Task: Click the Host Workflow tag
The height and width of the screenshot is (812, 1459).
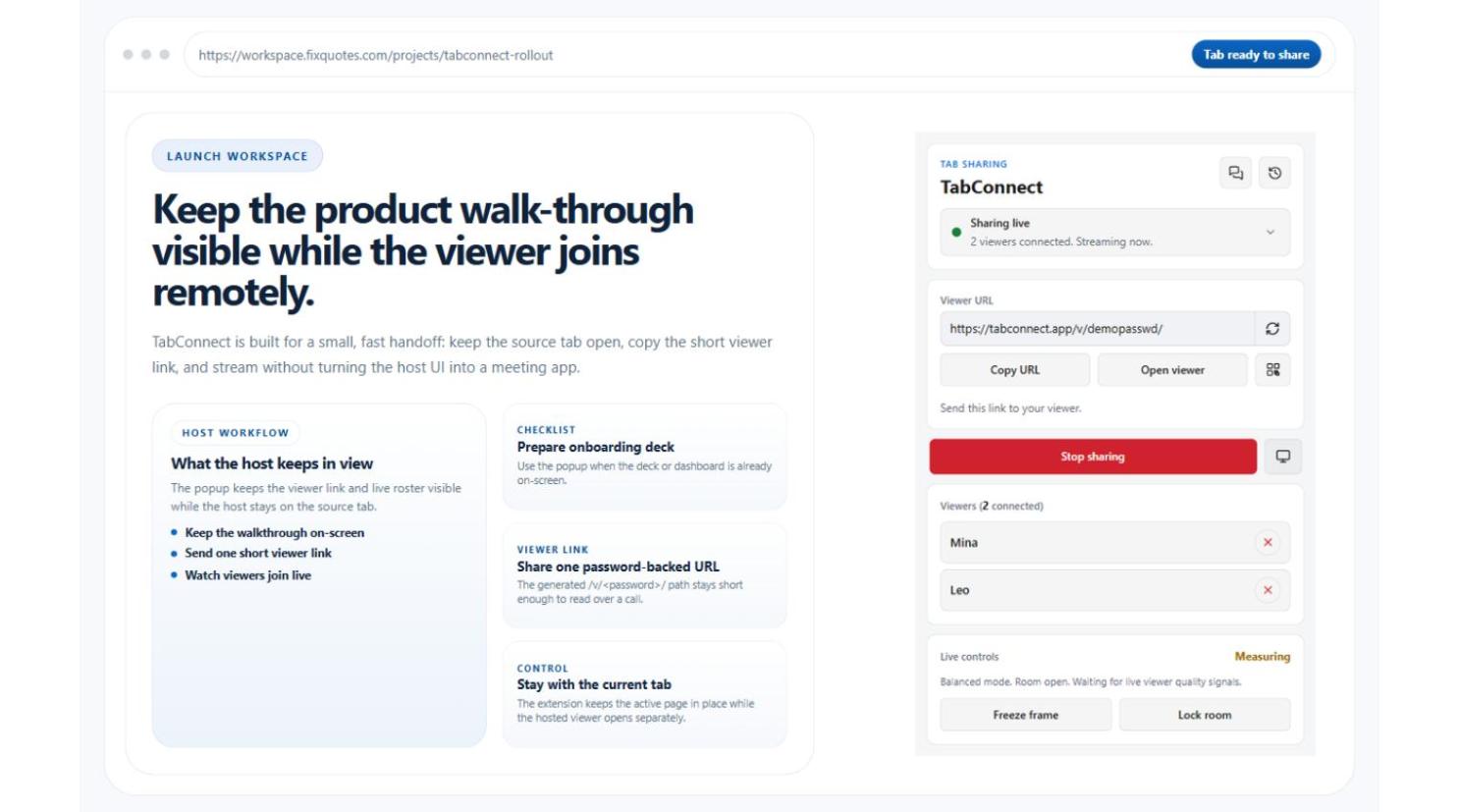Action: click(x=236, y=433)
